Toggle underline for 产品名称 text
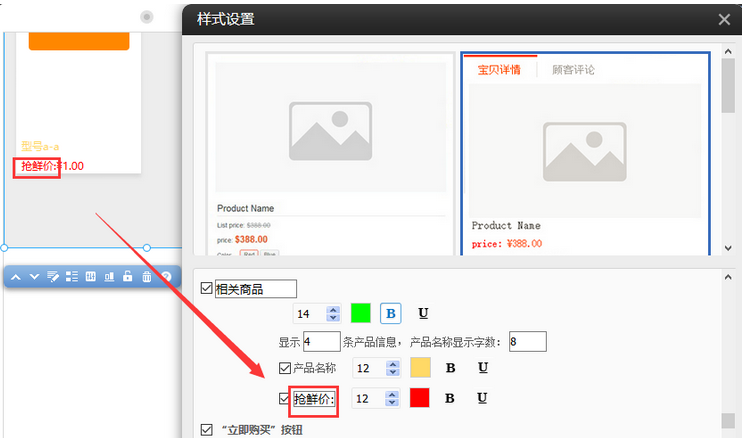 tap(482, 368)
